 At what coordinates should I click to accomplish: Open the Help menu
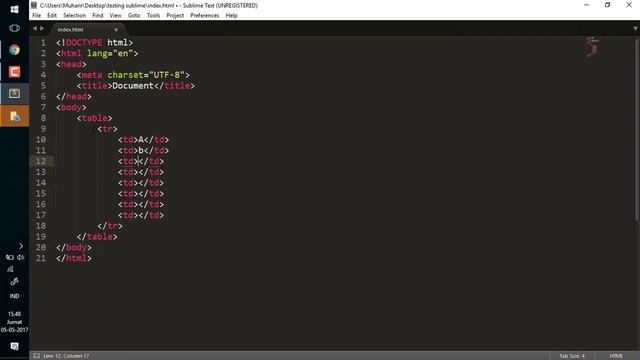tap(231, 16)
